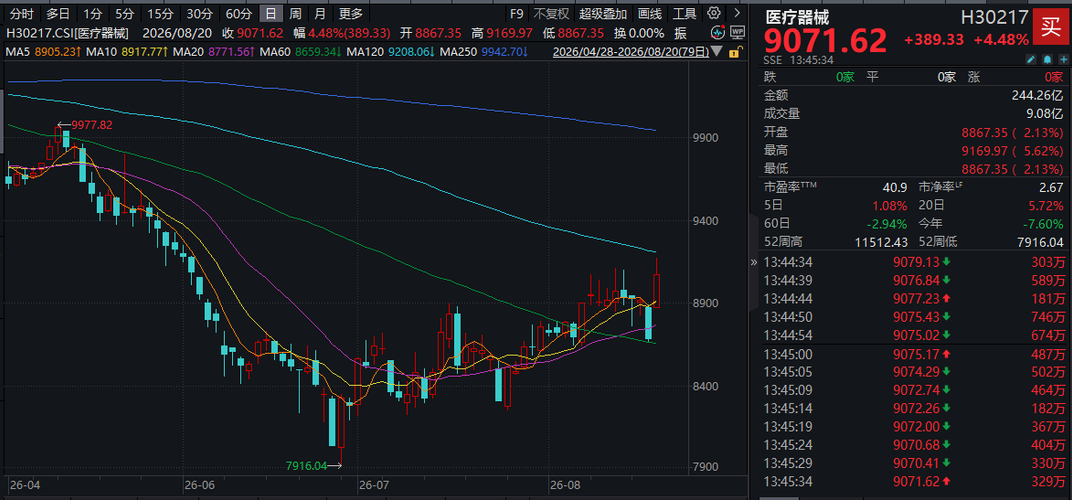This screenshot has width=1072, height=500.
Task: Click the large 9071.62 price
Action: (825, 42)
